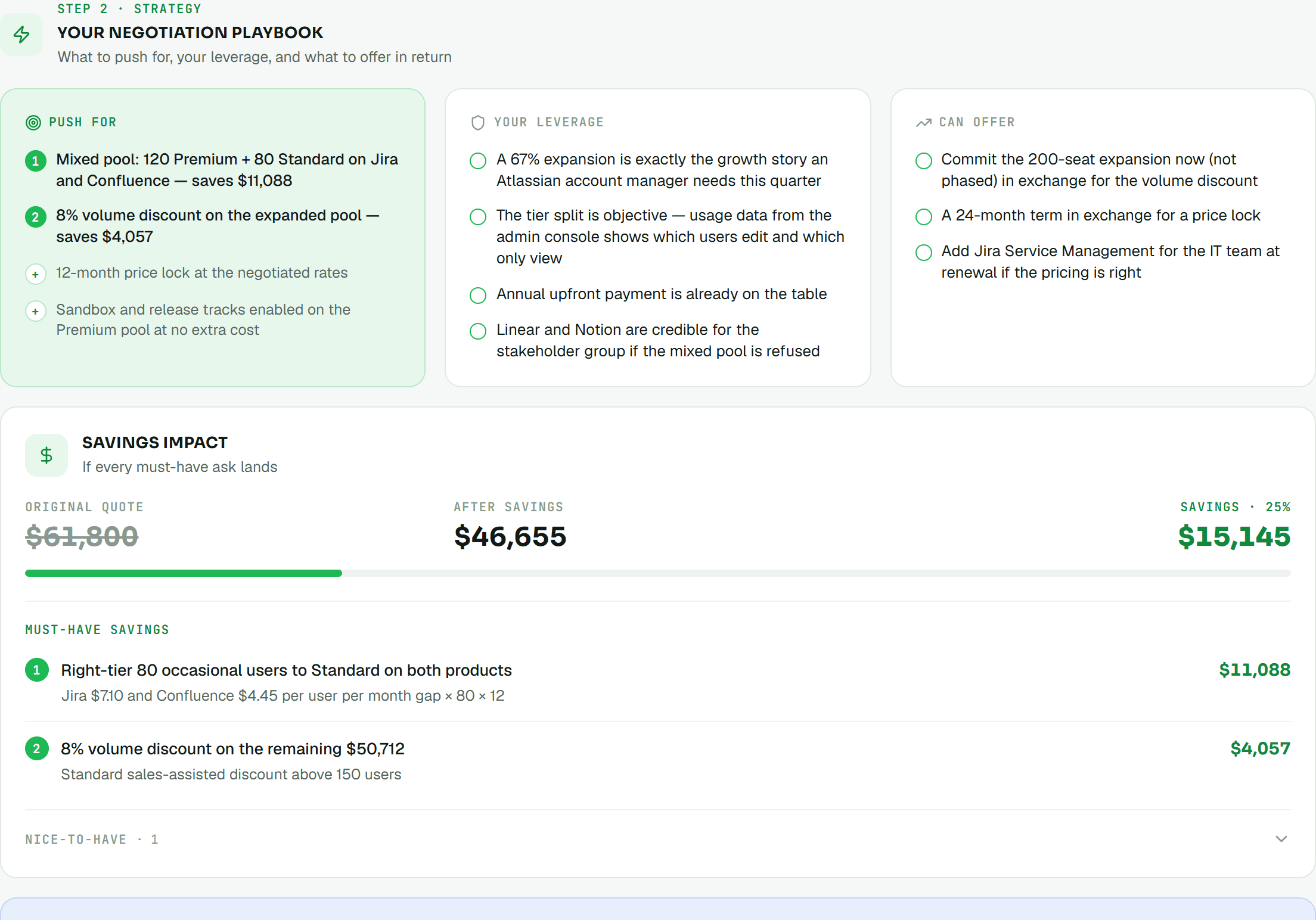Click the Must-Have Savings heading
Screen dimensions: 1316x920
click(97, 630)
